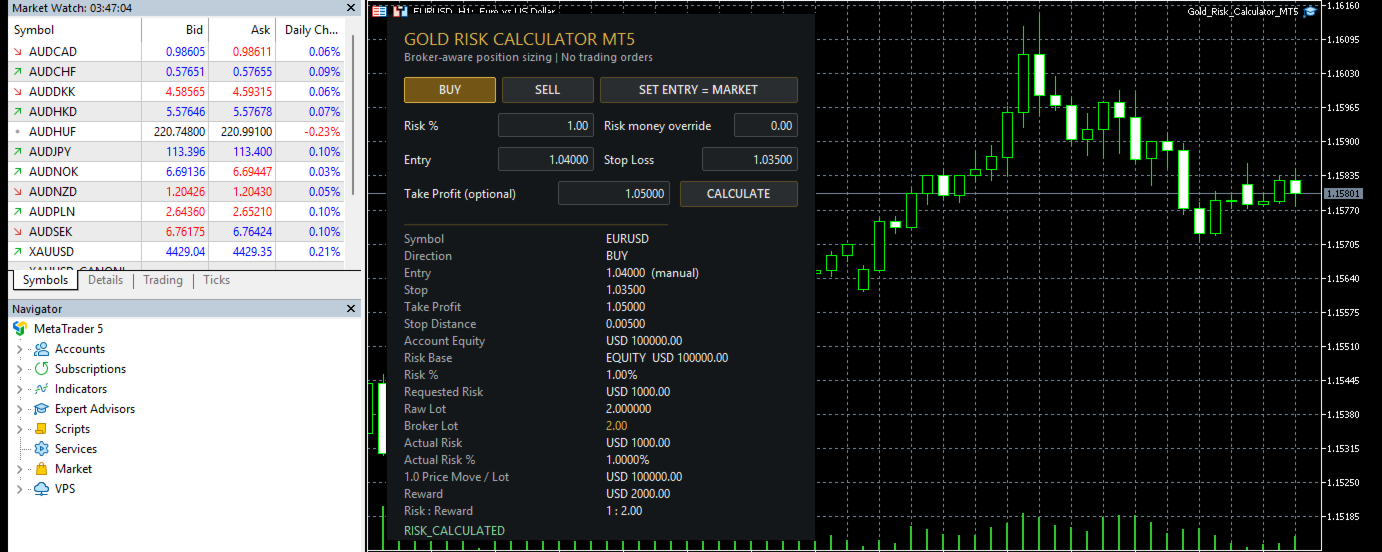1382x552 pixels.
Task: Select the BUY direction toggle
Action: [450, 90]
